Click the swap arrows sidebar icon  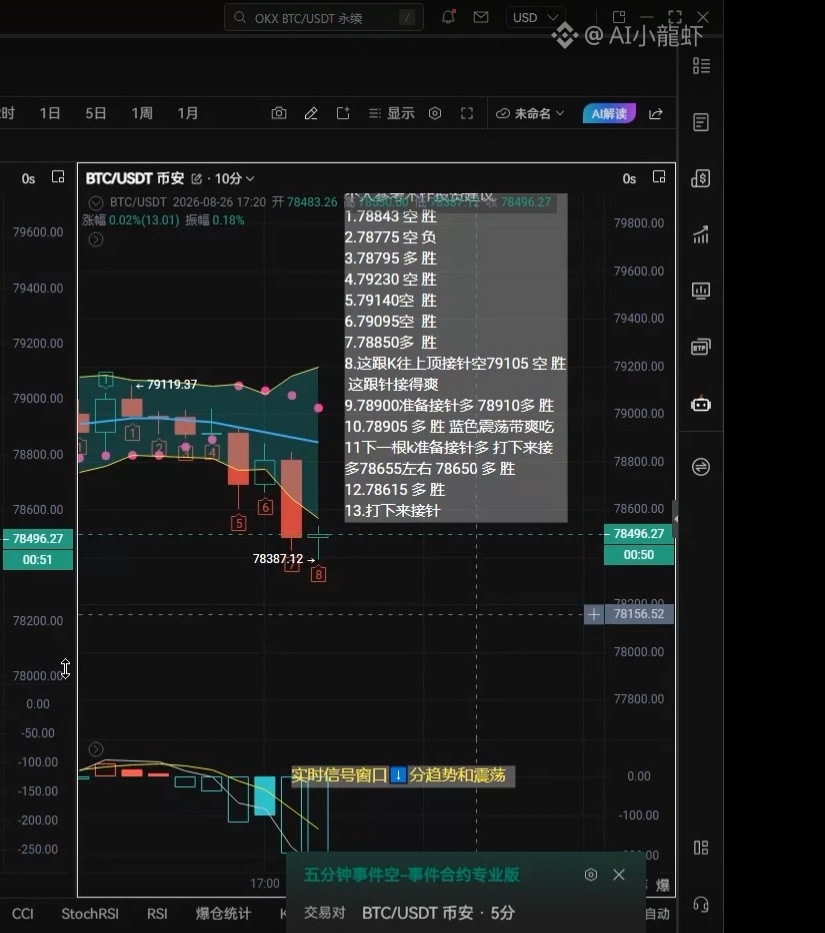[x=701, y=467]
